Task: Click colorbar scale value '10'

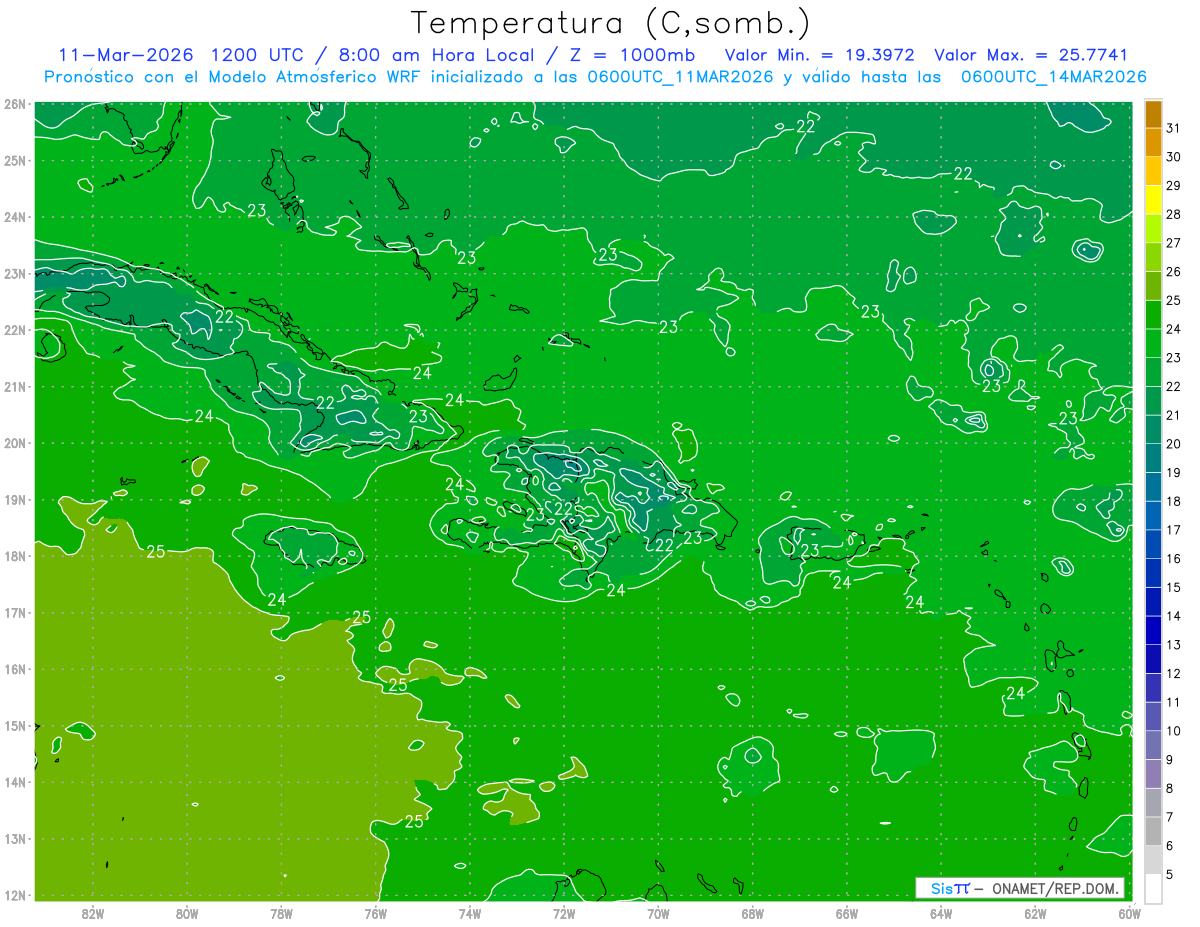Action: coord(1173,730)
